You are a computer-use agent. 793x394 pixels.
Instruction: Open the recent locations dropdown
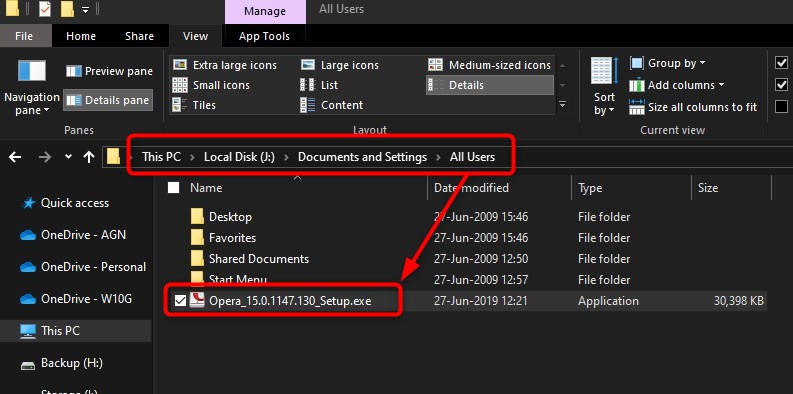coord(68,157)
